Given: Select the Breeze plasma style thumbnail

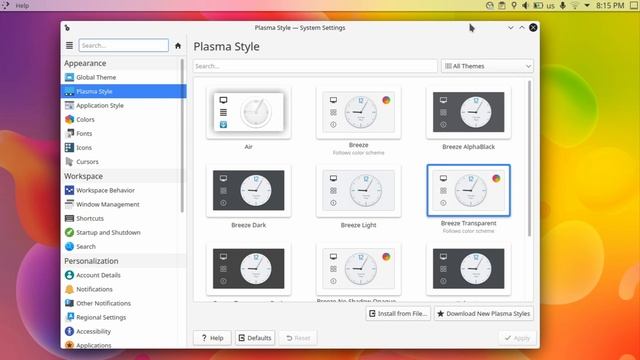Looking at the screenshot, I should pyautogui.click(x=358, y=112).
